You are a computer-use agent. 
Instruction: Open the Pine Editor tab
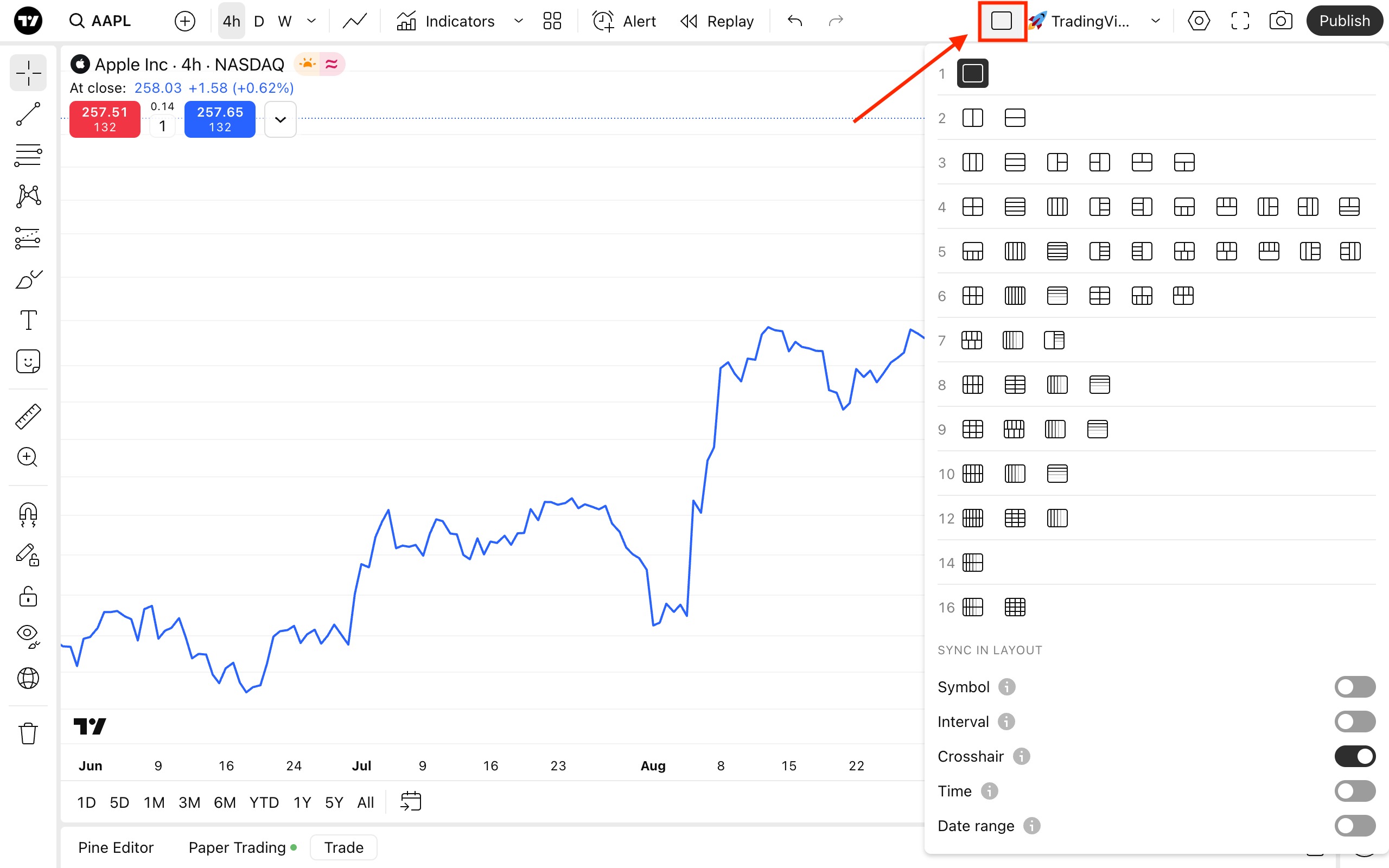click(x=116, y=847)
